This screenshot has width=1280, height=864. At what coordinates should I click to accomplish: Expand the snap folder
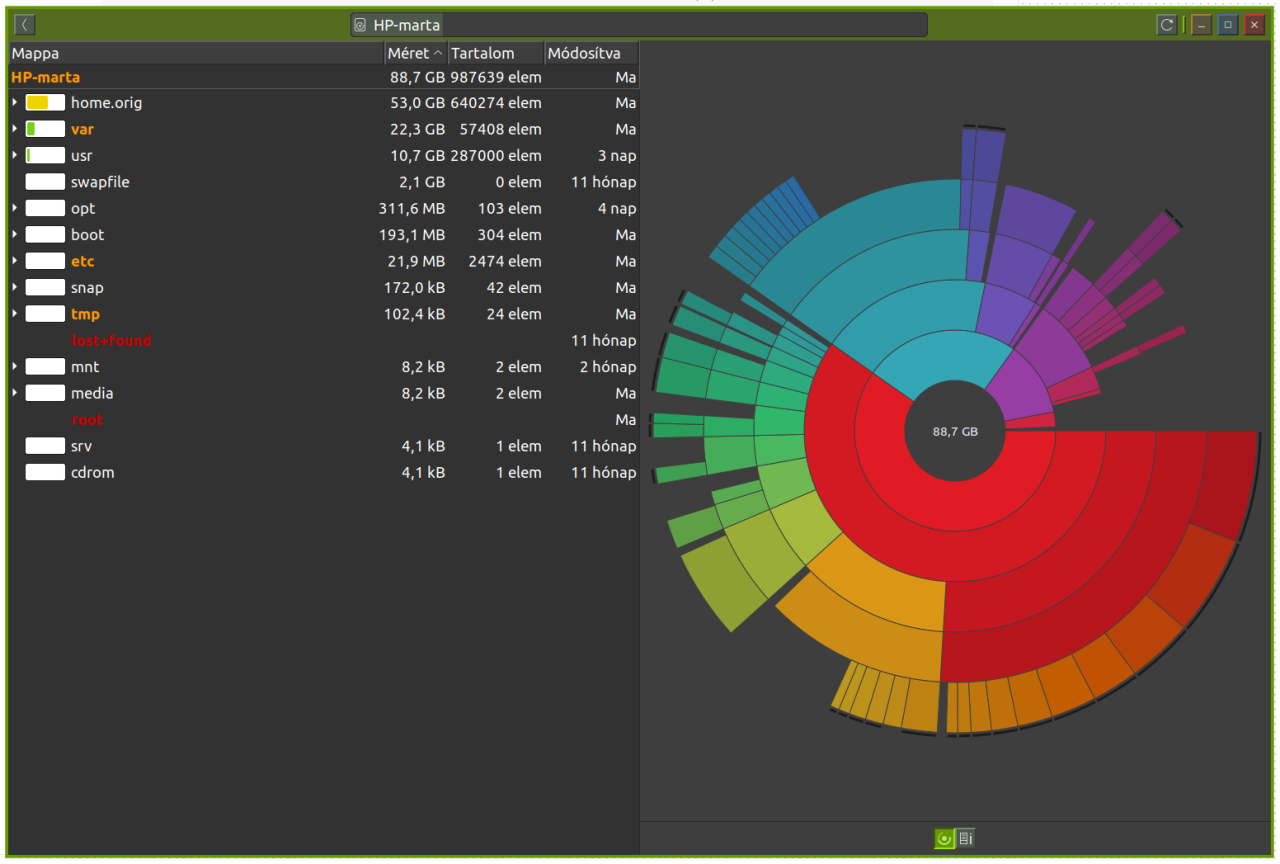(15, 288)
